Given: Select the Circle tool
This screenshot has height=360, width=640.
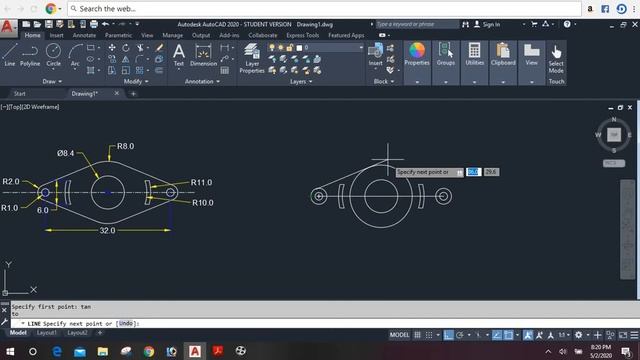Looking at the screenshot, I should pyautogui.click(x=53, y=55).
